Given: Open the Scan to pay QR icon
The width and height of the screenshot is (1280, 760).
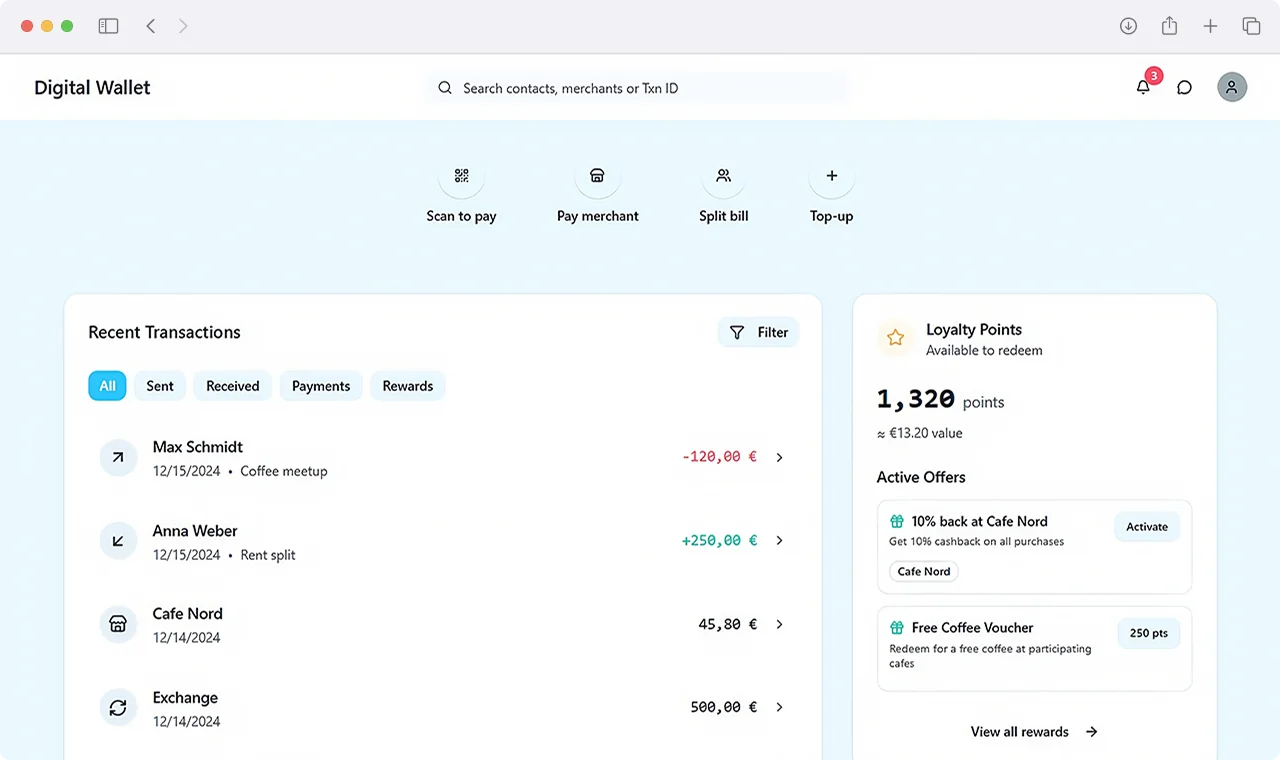Looking at the screenshot, I should click(x=461, y=176).
